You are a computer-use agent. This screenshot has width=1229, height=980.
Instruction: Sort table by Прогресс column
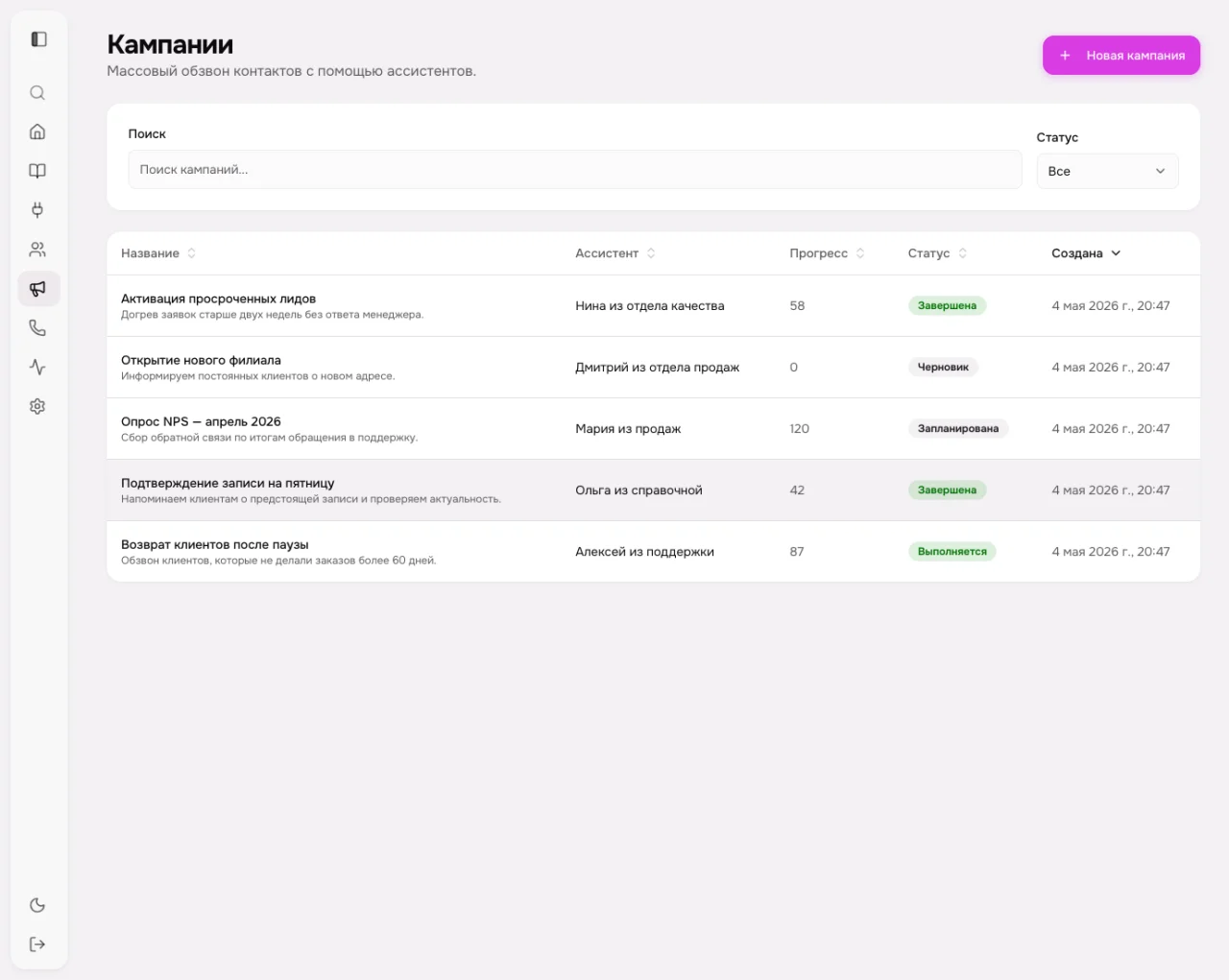coord(827,253)
